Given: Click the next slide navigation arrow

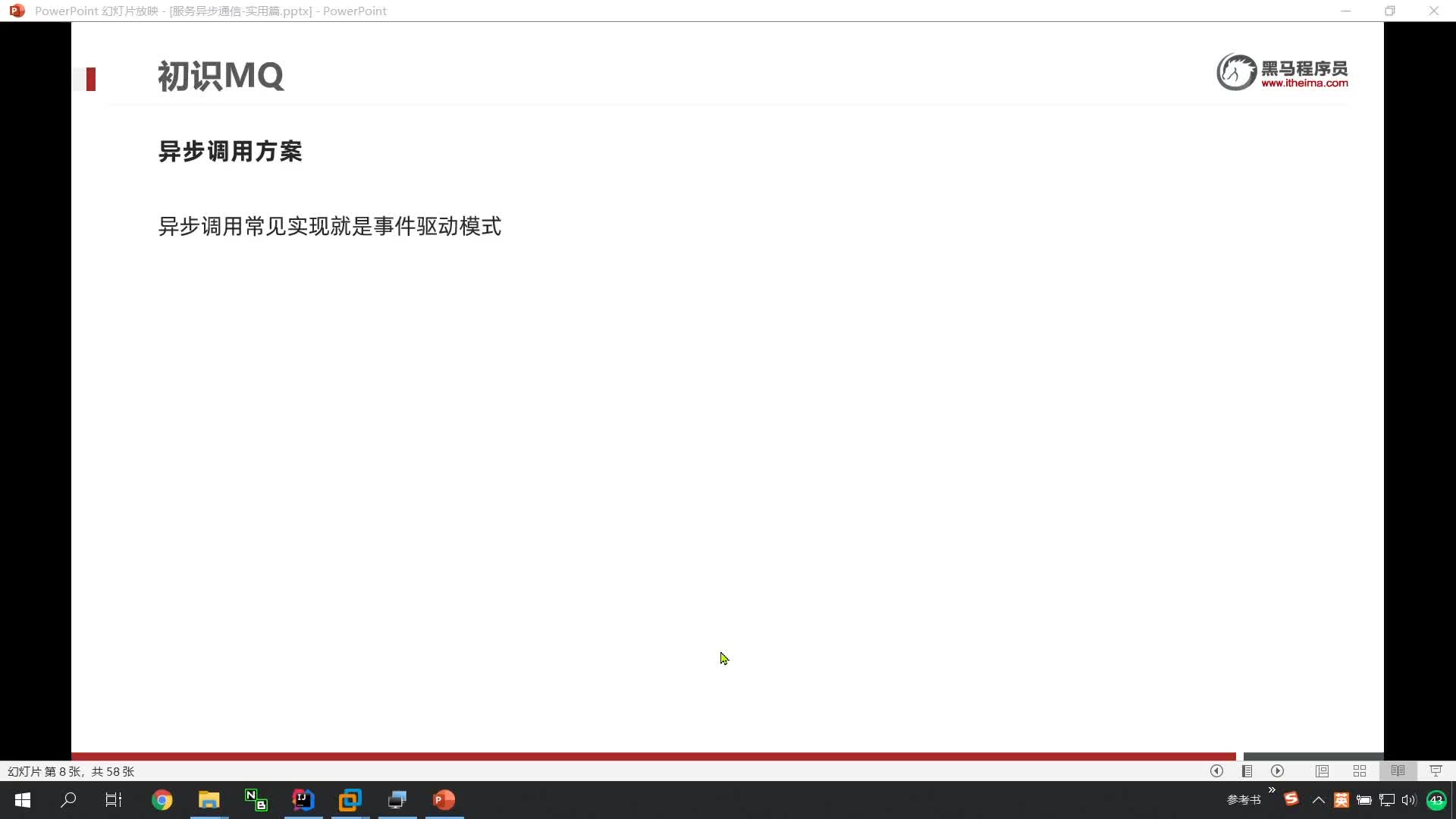Looking at the screenshot, I should 1278,770.
